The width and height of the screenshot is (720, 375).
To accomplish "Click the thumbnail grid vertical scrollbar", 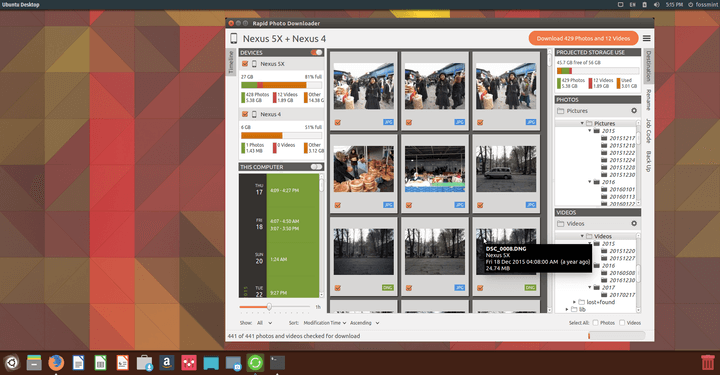I will (x=550, y=181).
